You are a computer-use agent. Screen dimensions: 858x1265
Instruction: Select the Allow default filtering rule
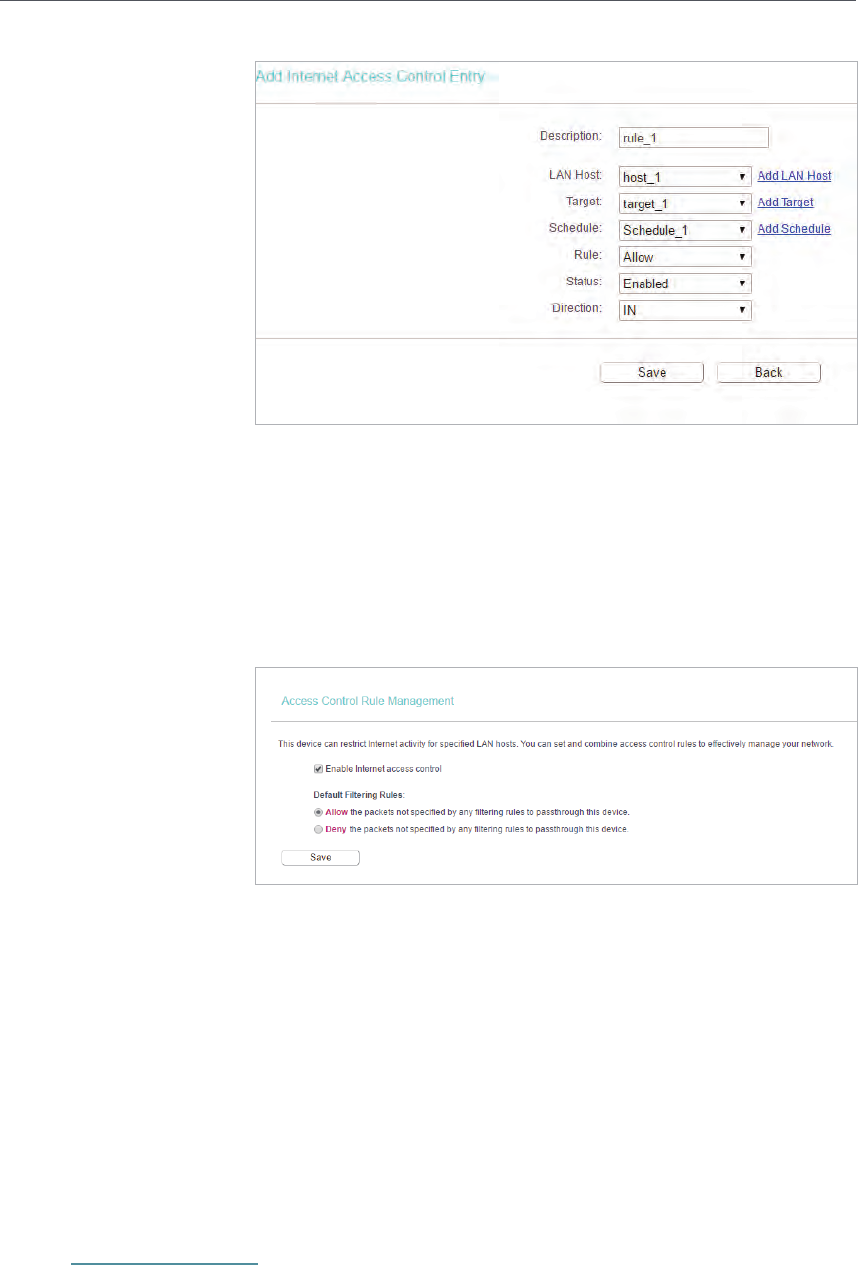pos(318,813)
